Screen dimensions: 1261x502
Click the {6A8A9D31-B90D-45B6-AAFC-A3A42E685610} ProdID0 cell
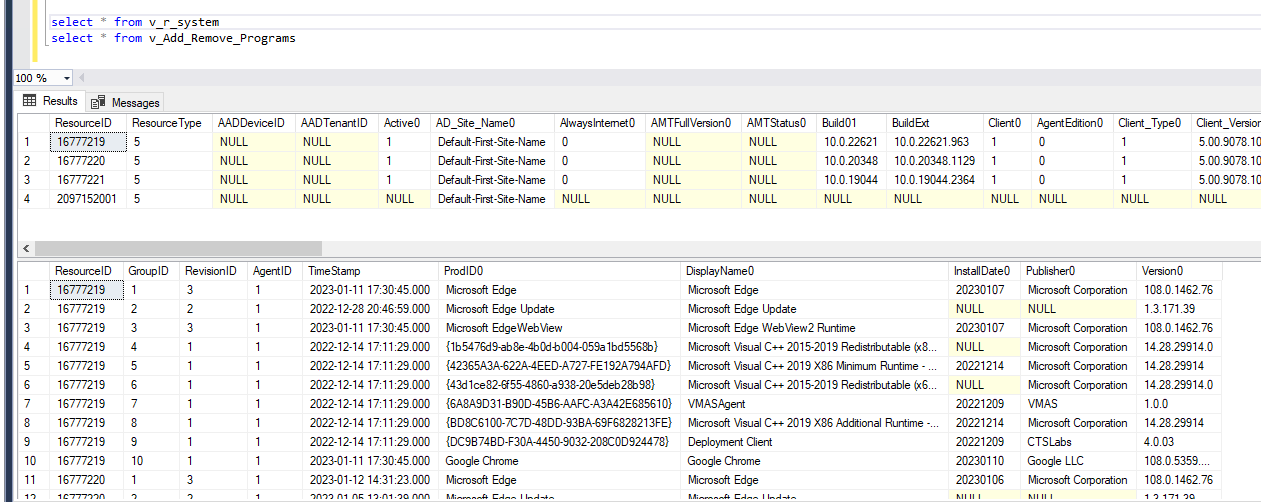[x=562, y=404]
